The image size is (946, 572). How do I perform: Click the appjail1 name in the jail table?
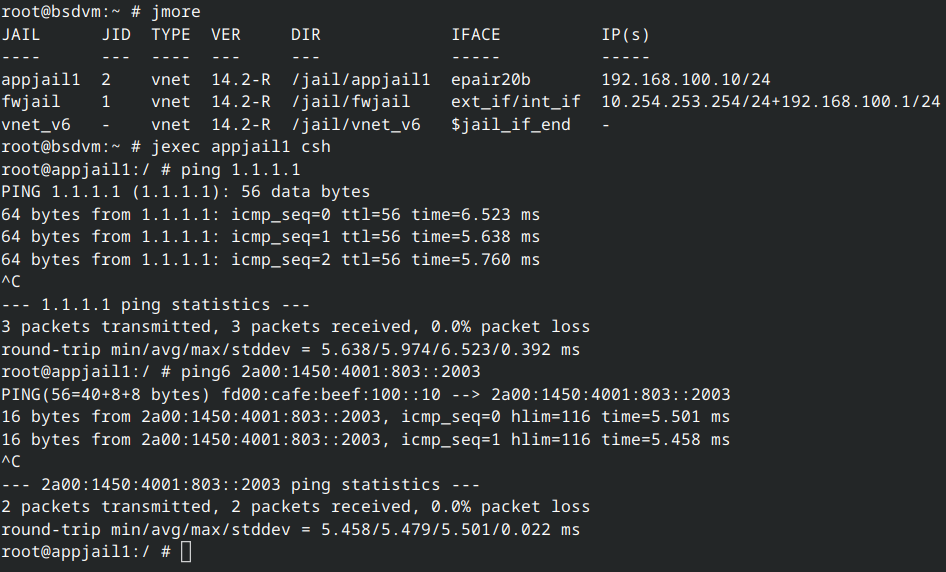[41, 80]
